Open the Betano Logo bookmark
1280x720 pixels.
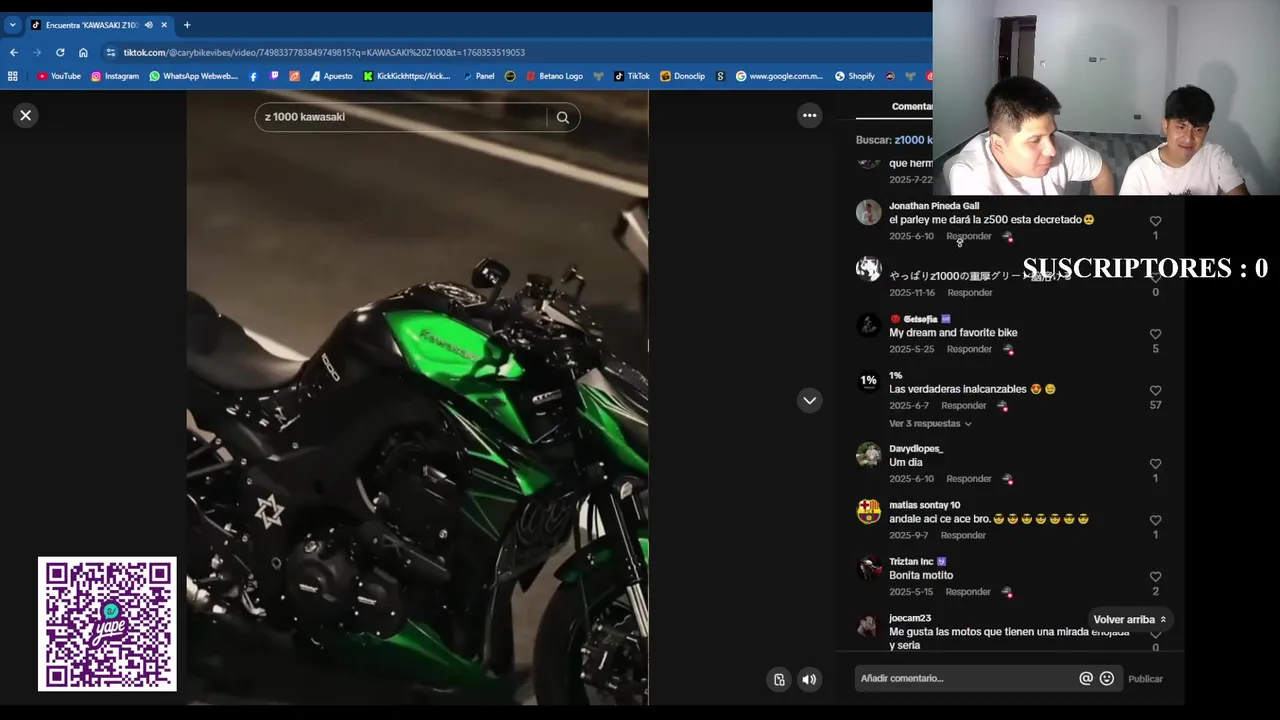[555, 76]
